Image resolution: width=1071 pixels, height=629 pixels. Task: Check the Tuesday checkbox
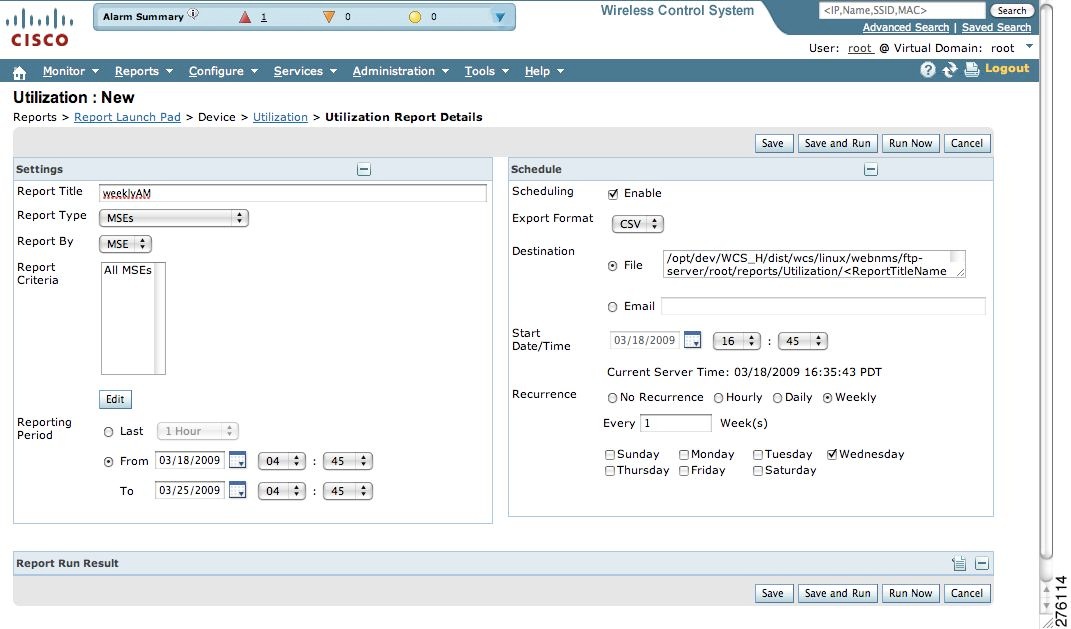coord(757,455)
